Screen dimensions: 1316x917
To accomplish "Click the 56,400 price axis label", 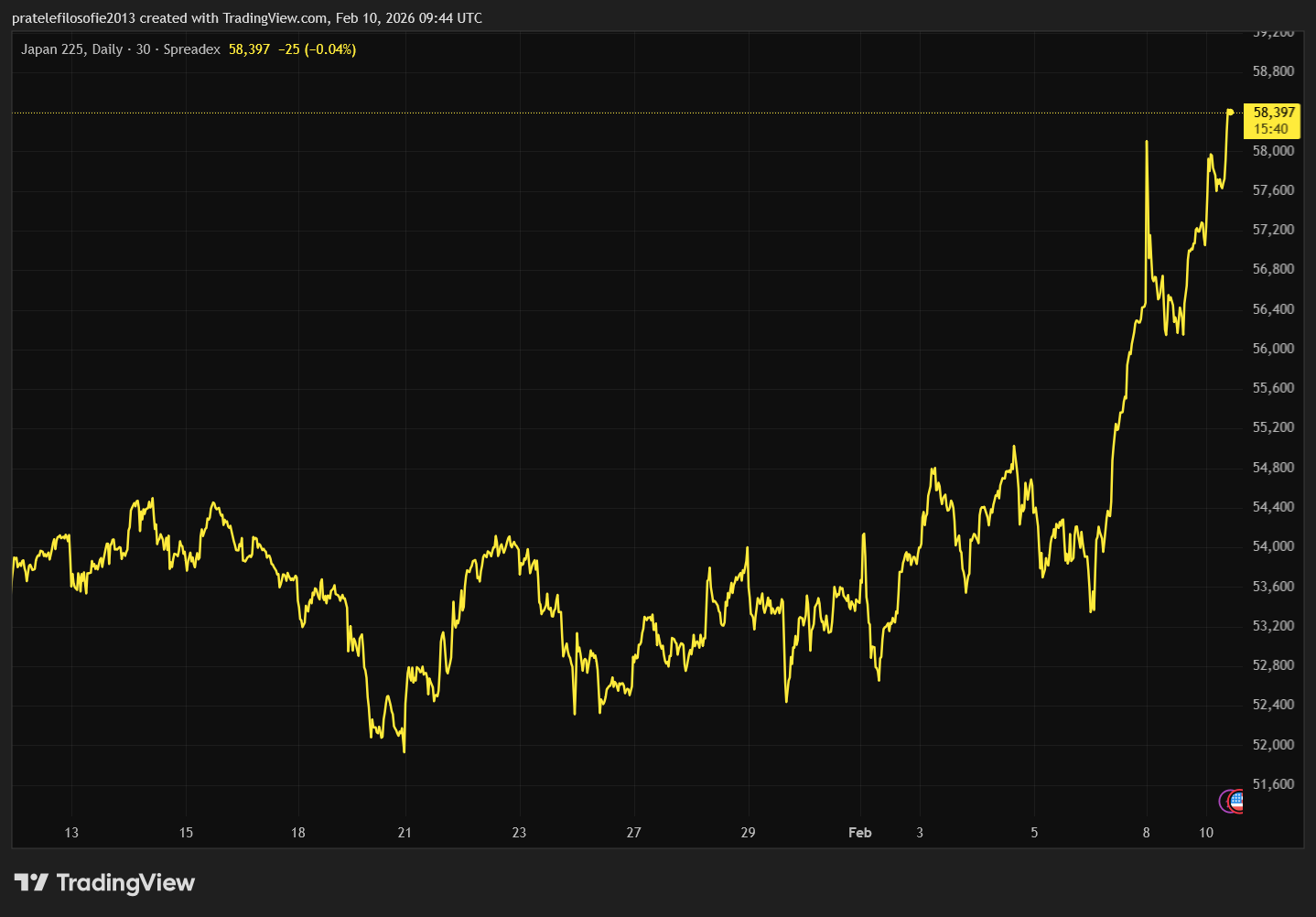I will pyautogui.click(x=1273, y=309).
